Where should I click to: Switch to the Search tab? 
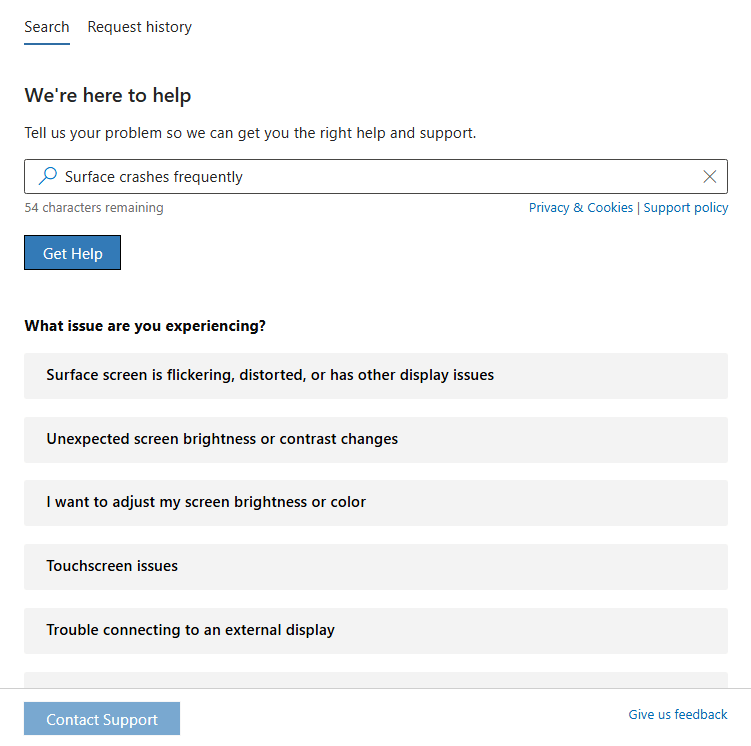[x=47, y=27]
